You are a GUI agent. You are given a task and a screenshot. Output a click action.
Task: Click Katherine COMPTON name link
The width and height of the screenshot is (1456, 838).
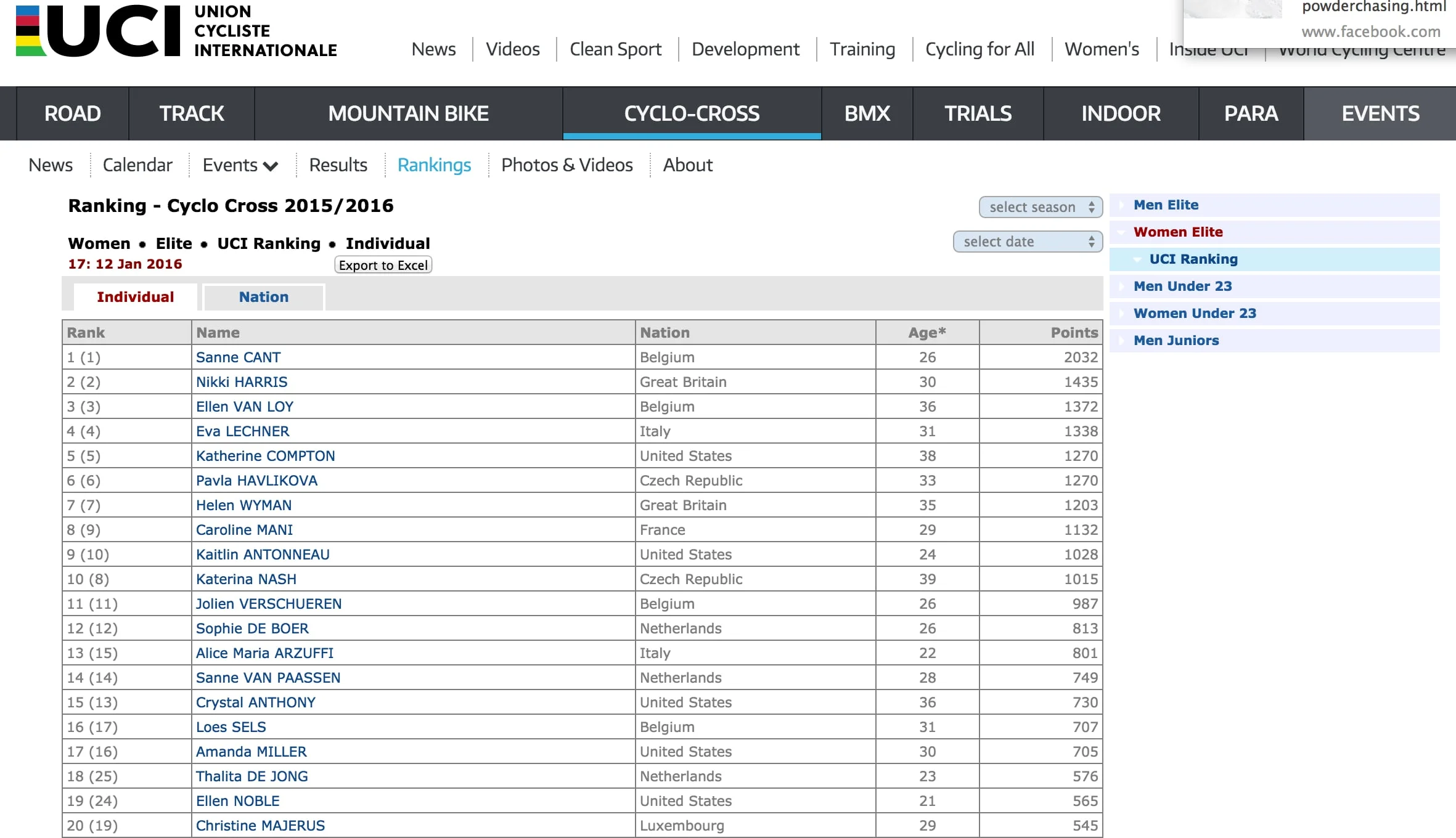click(x=265, y=456)
